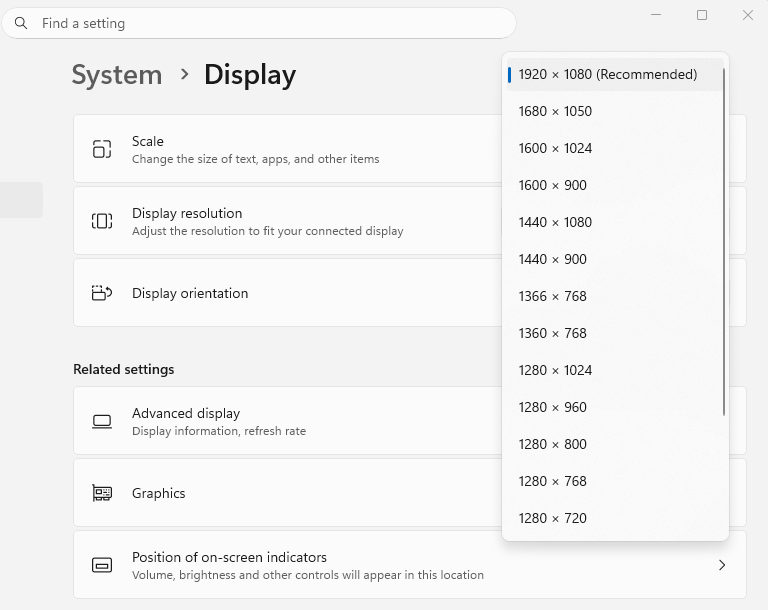The height and width of the screenshot is (610, 768).
Task: Minimize the Settings window
Action: tap(656, 15)
